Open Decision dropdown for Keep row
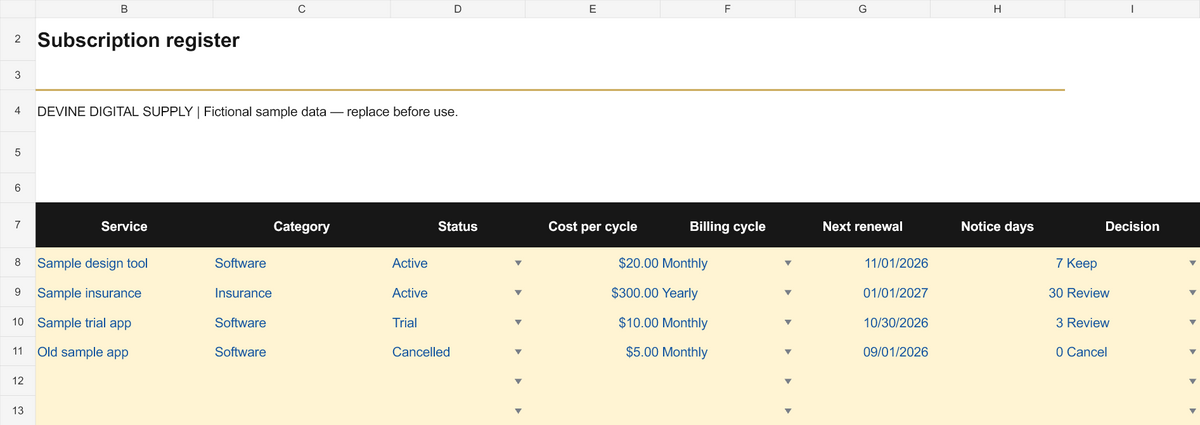This screenshot has width=1200, height=425. coord(1192,263)
